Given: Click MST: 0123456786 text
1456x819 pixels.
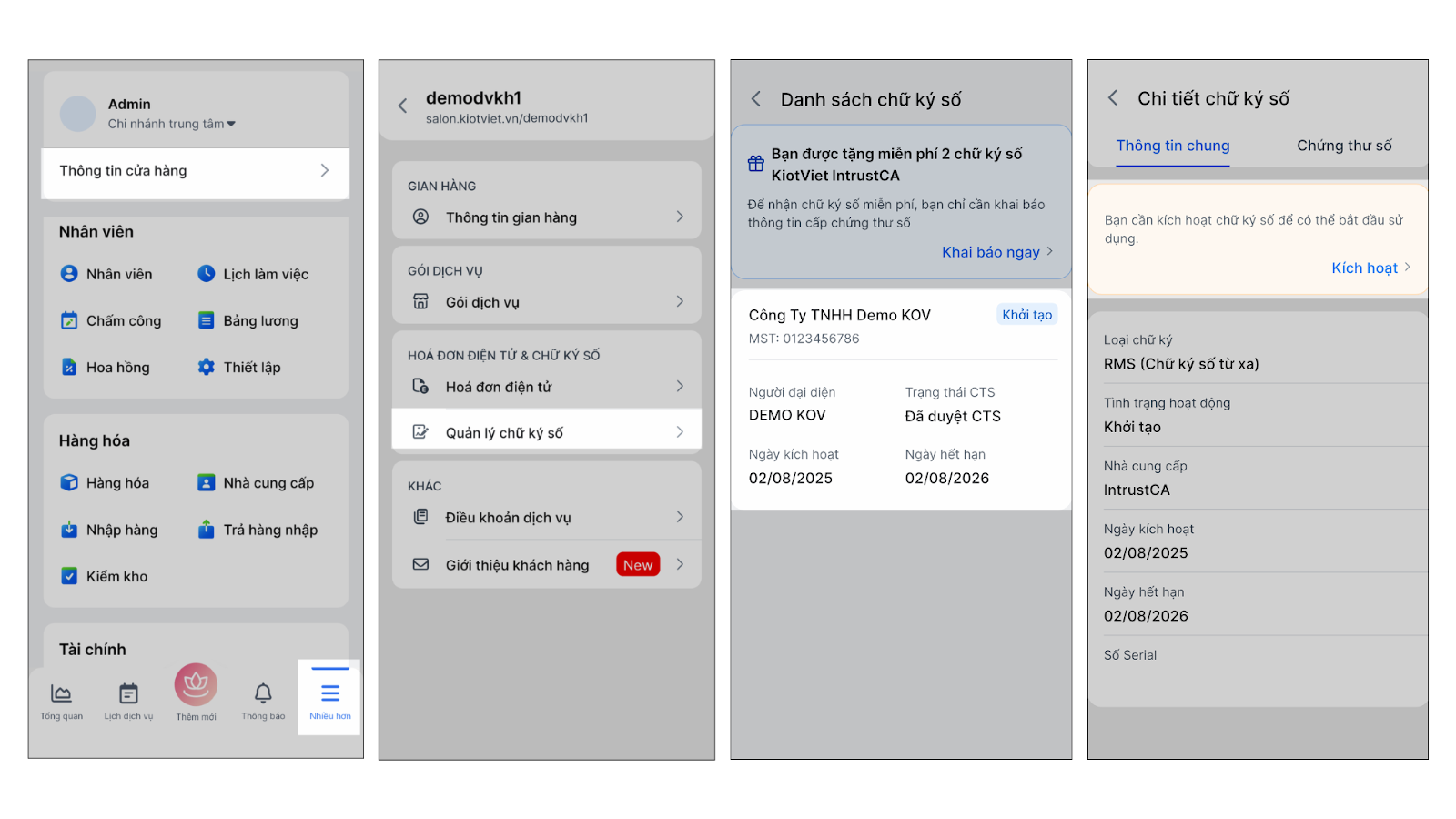Looking at the screenshot, I should pos(804,339).
